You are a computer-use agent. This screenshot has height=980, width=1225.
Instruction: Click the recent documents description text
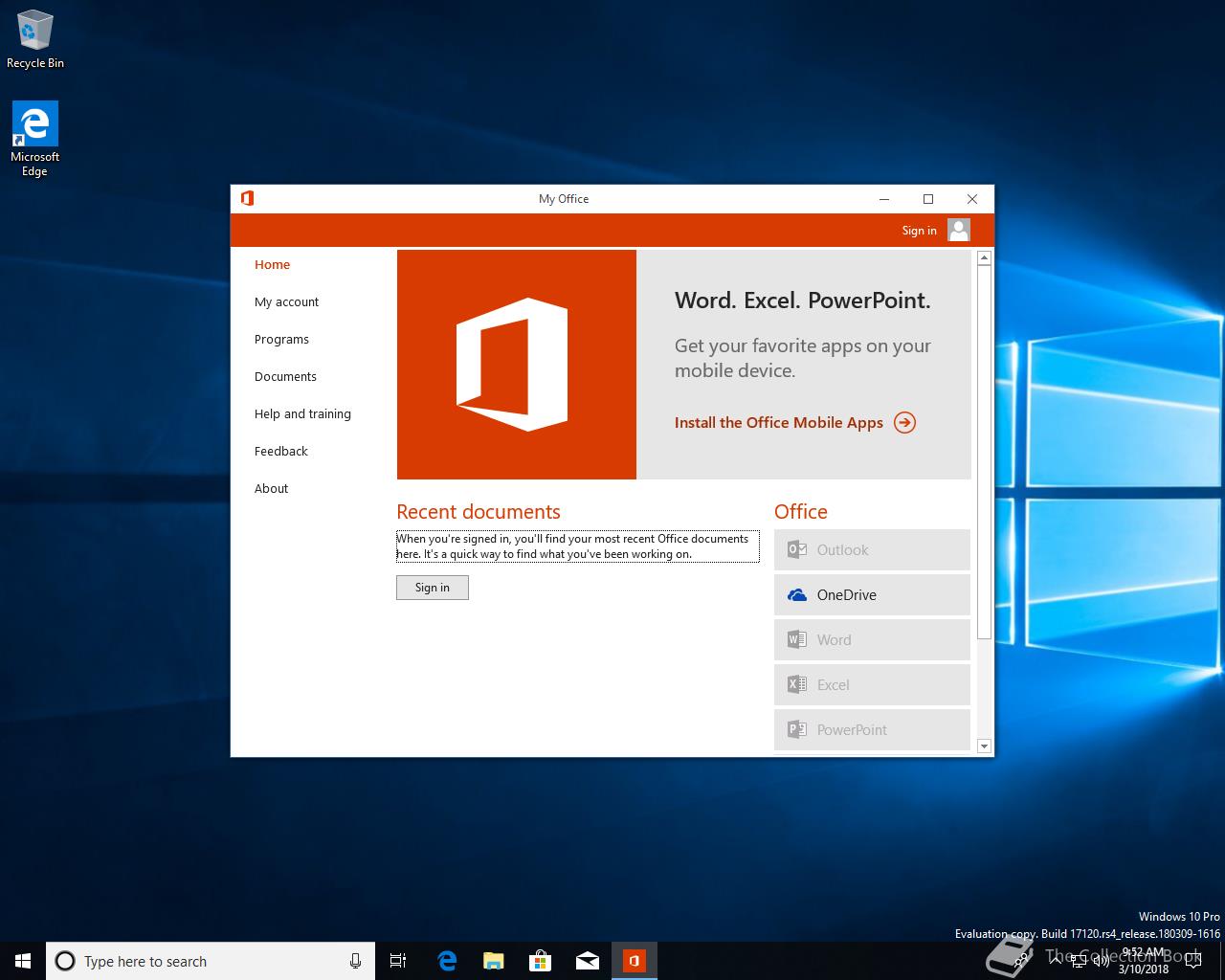coord(577,546)
